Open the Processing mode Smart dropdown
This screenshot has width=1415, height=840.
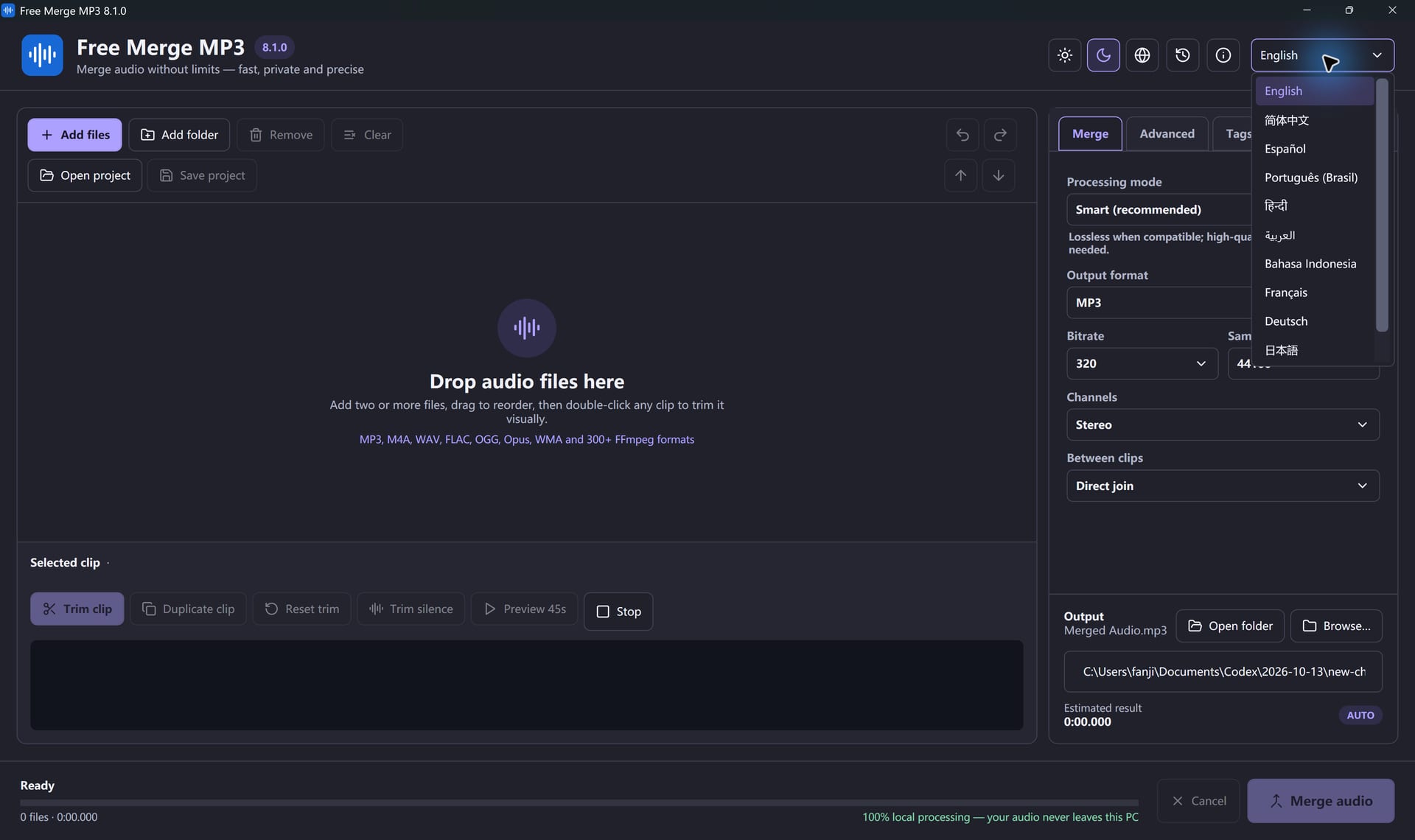[1159, 210]
